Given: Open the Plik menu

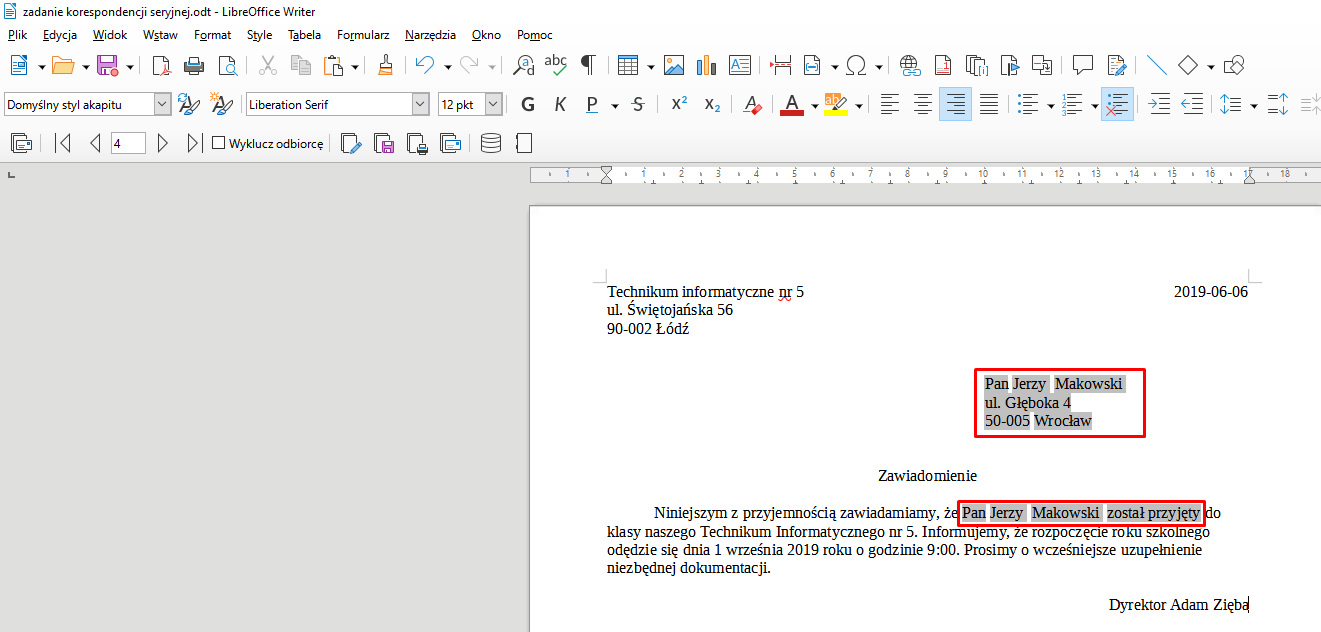Looking at the screenshot, I should coord(17,35).
